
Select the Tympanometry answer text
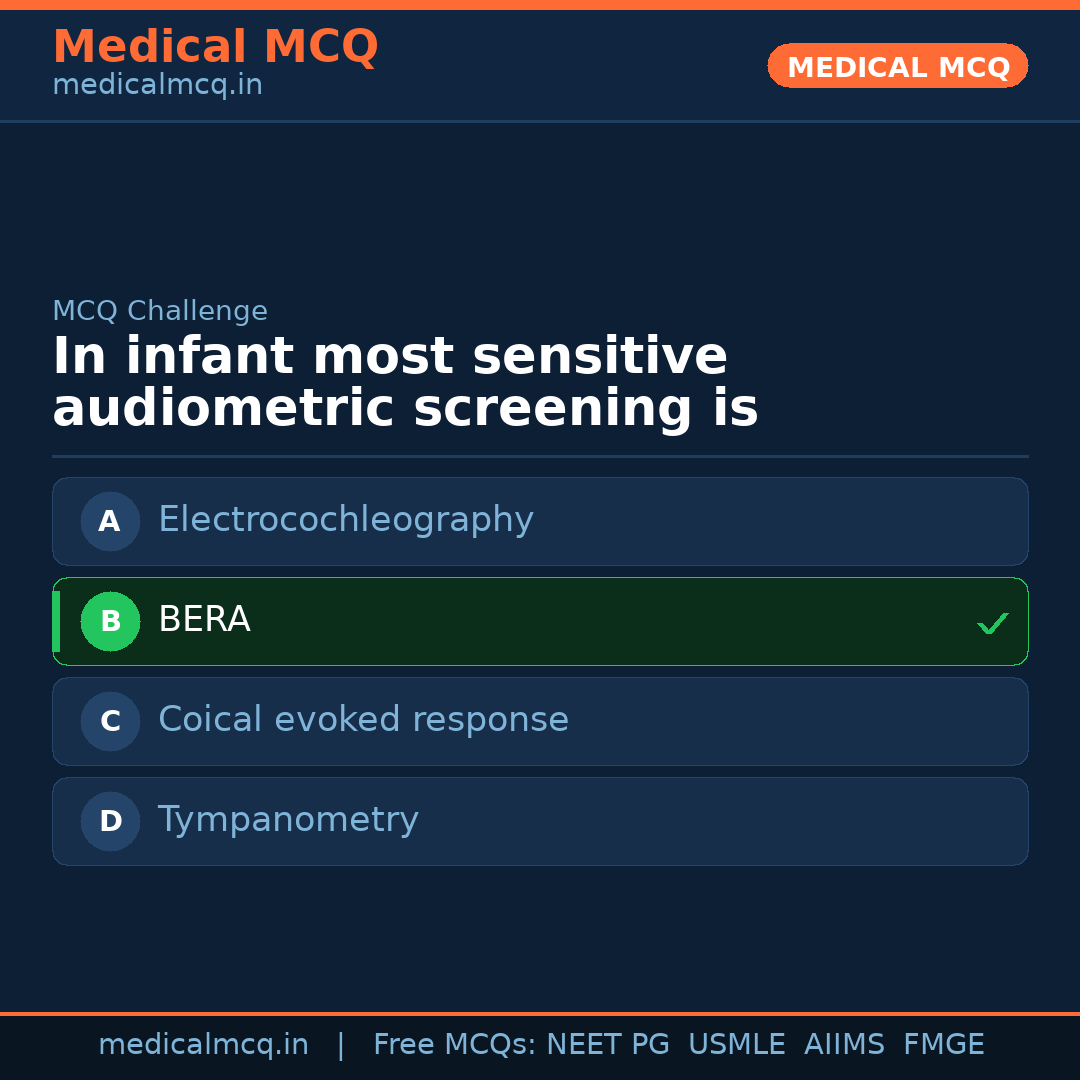(288, 820)
